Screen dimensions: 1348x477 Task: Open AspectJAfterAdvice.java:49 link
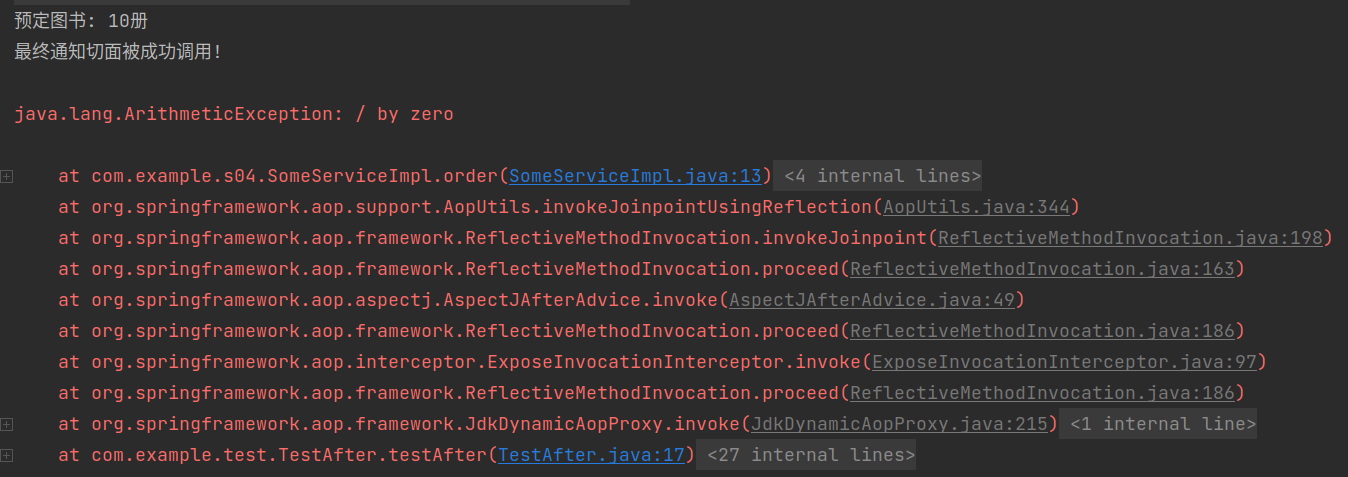[x=872, y=300]
